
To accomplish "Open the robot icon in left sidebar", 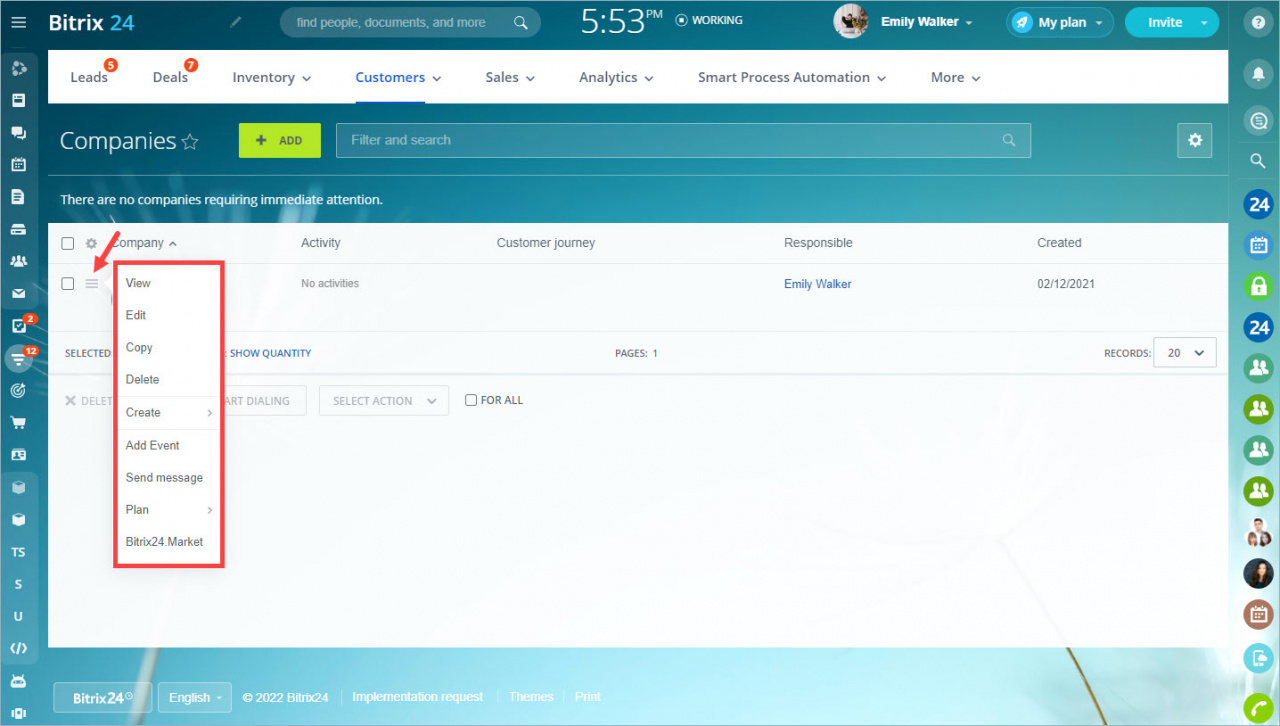I will point(18,681).
